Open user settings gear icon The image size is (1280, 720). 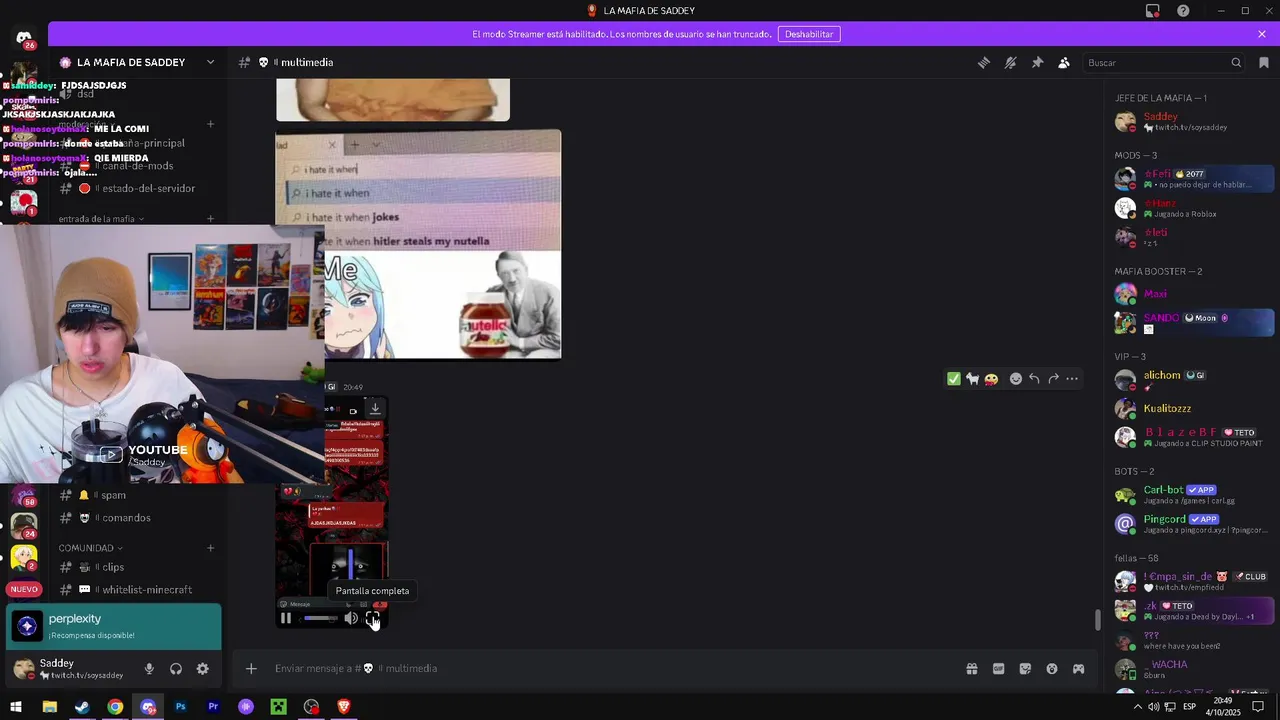tap(202, 669)
